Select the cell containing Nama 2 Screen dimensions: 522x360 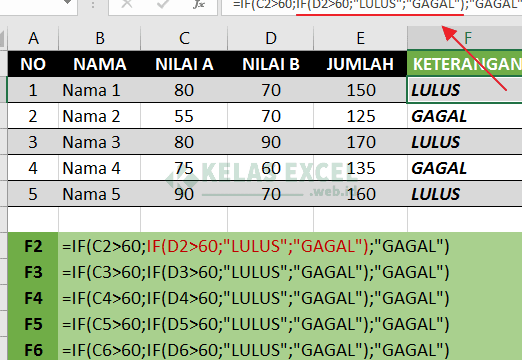[x=100, y=116]
